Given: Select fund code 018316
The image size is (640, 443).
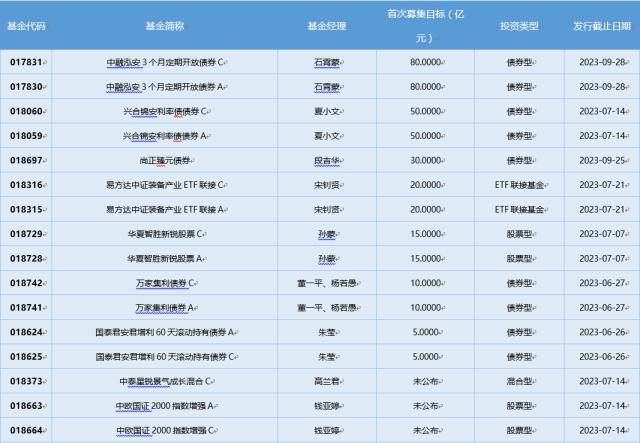Looking at the screenshot, I should (x=26, y=185).
